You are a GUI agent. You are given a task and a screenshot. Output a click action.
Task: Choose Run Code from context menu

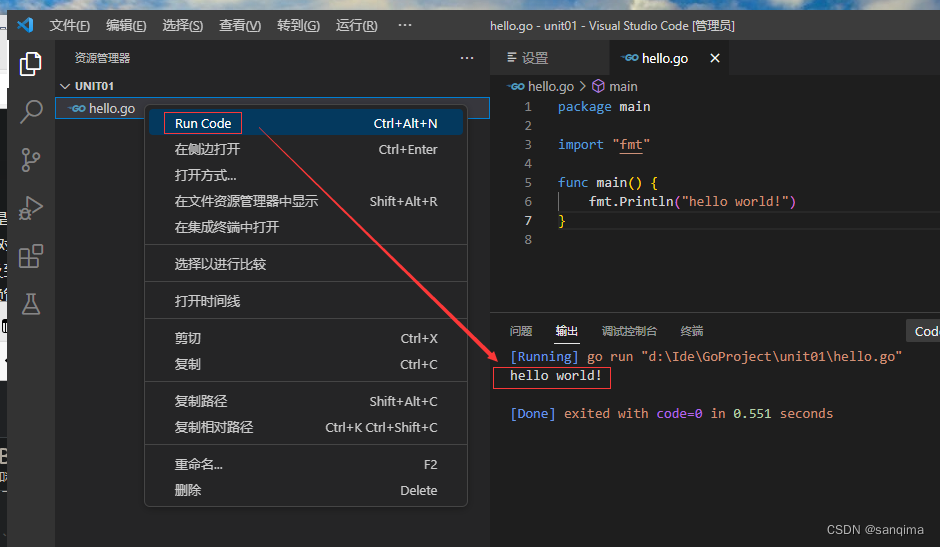(x=306, y=123)
